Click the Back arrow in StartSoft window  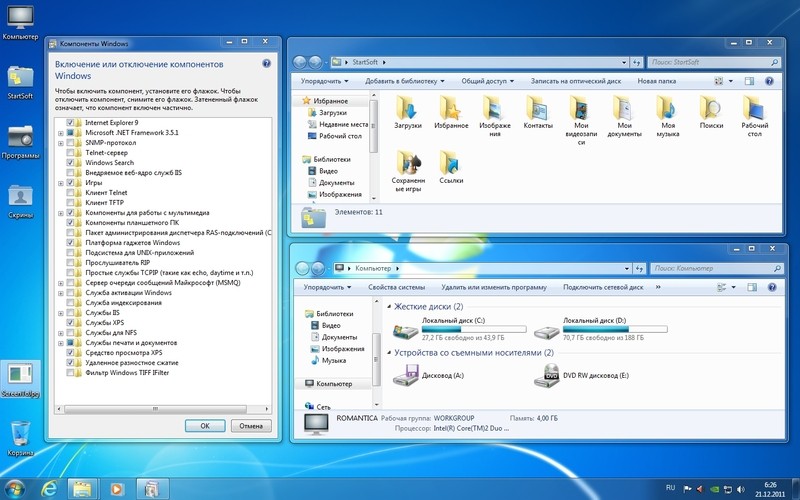(x=300, y=62)
